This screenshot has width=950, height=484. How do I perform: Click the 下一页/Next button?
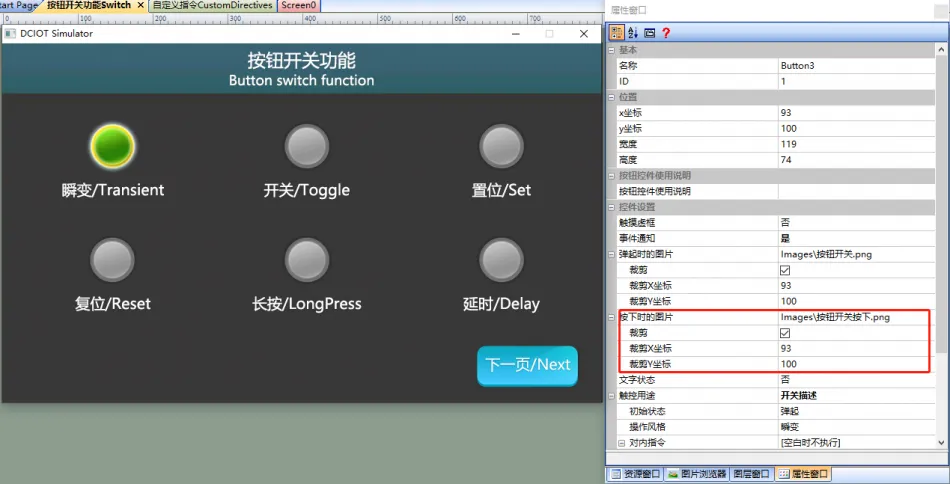coord(527,365)
